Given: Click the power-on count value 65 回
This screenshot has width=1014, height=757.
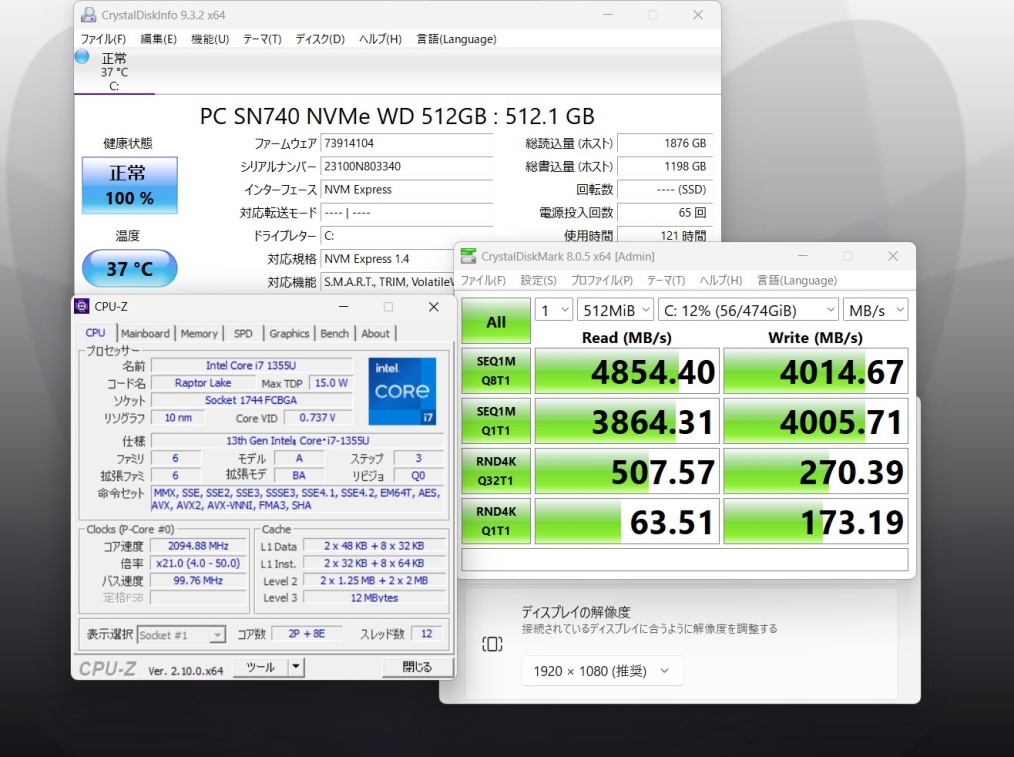Looking at the screenshot, I should [x=665, y=213].
